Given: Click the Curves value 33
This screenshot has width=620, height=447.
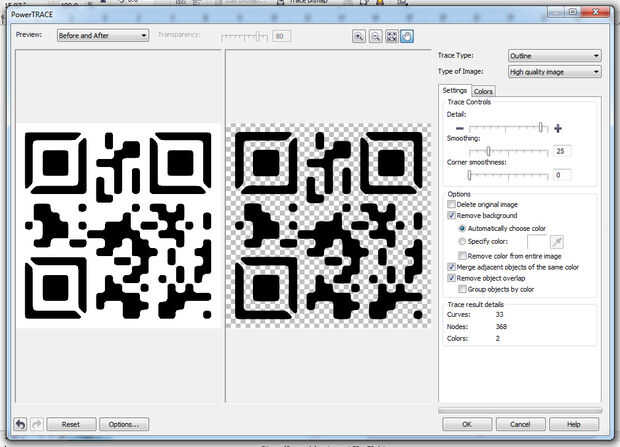Looking at the screenshot, I should (x=499, y=315).
